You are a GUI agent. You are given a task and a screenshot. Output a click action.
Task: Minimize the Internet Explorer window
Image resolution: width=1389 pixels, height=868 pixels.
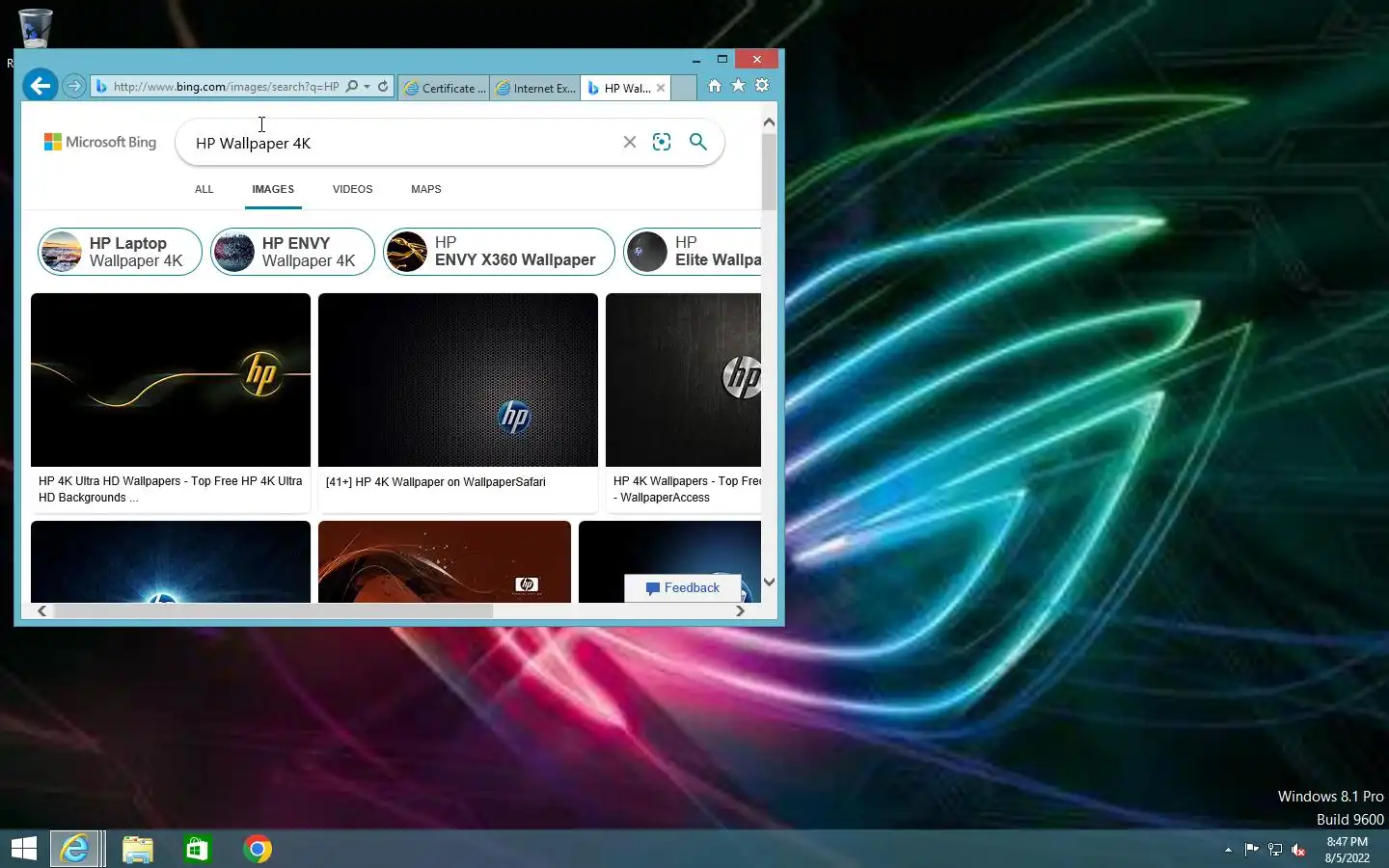pyautogui.click(x=695, y=59)
